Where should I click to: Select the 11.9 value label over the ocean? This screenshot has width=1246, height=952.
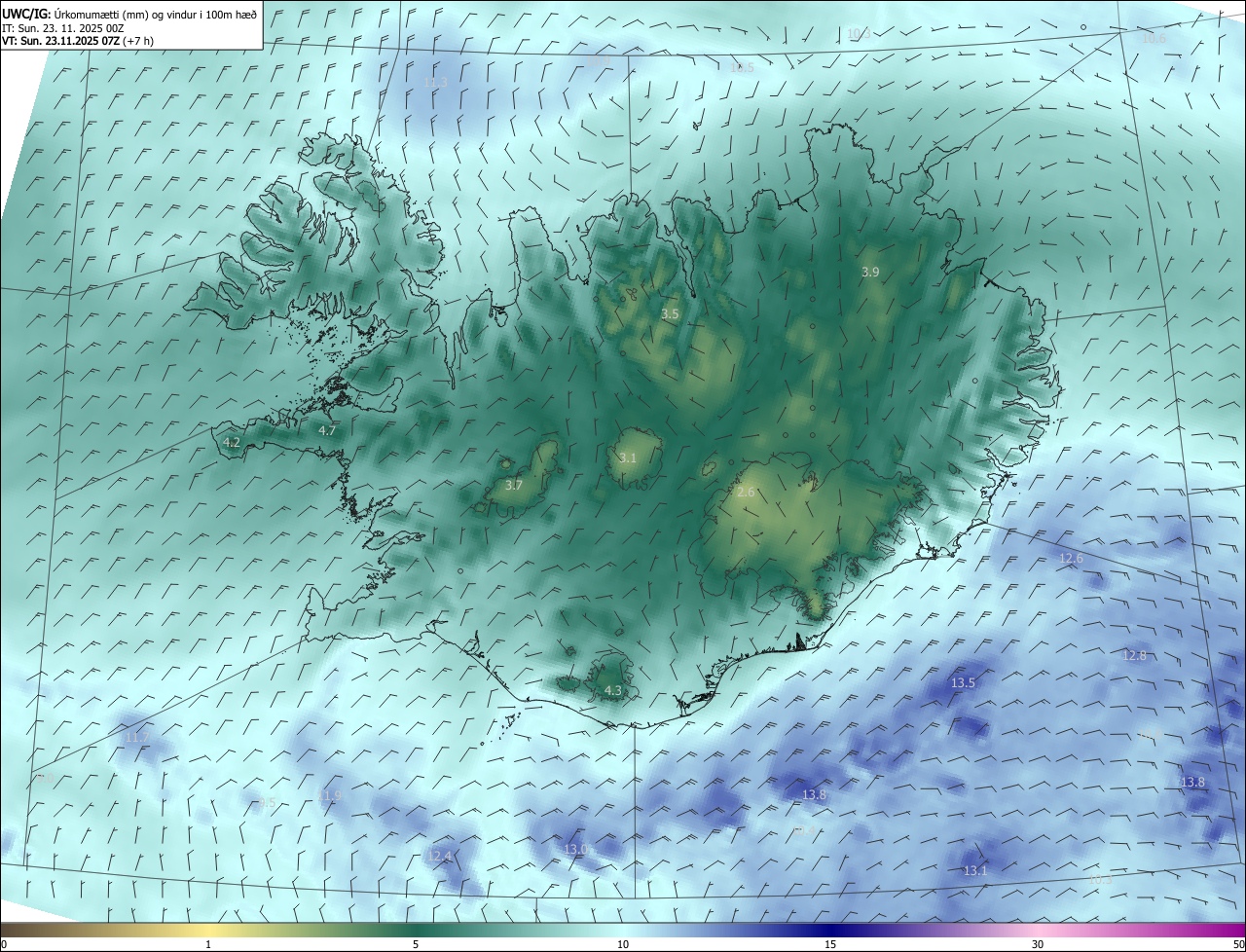point(330,796)
